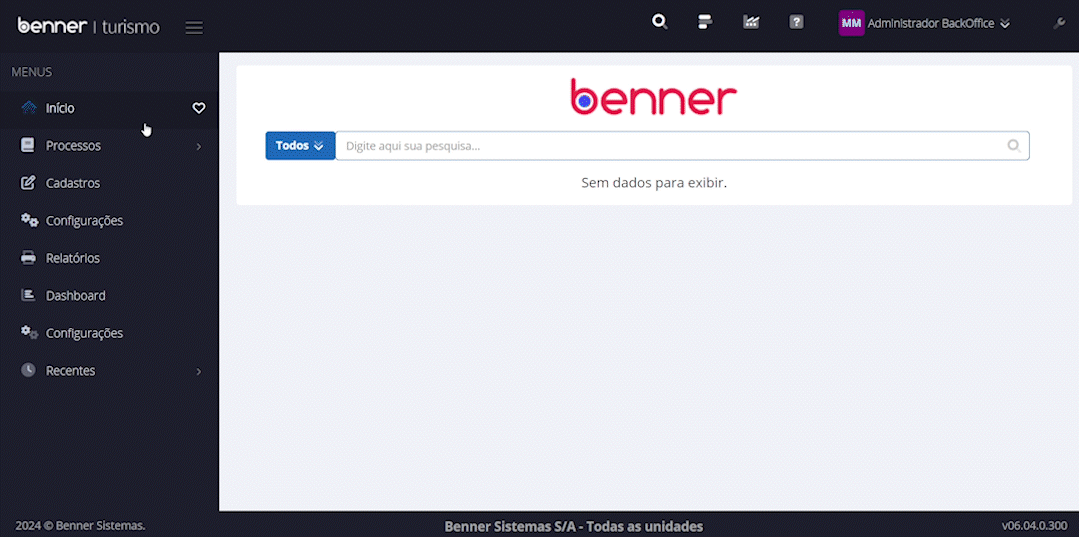The height and width of the screenshot is (537, 1080).
Task: Click the version v06.04.0.300 text
Action: click(1035, 525)
